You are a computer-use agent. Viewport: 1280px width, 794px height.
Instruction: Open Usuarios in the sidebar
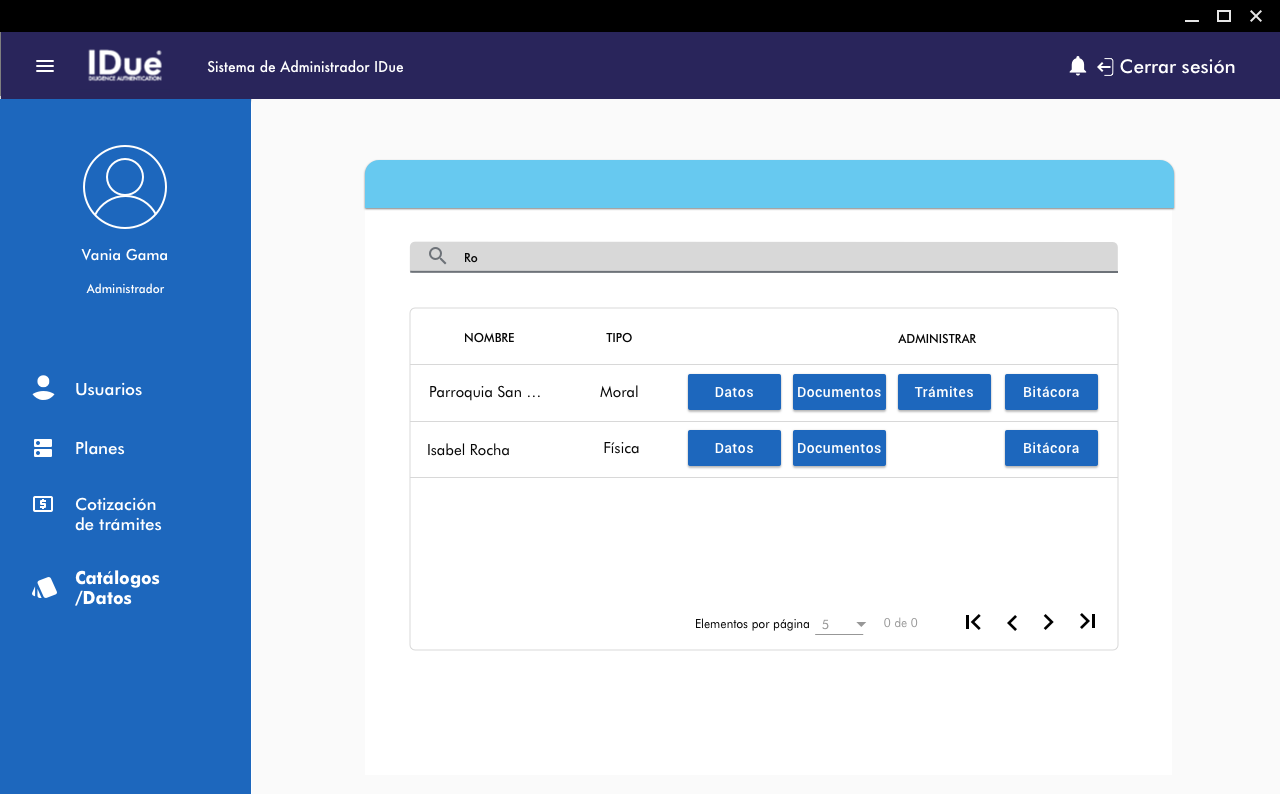point(108,389)
